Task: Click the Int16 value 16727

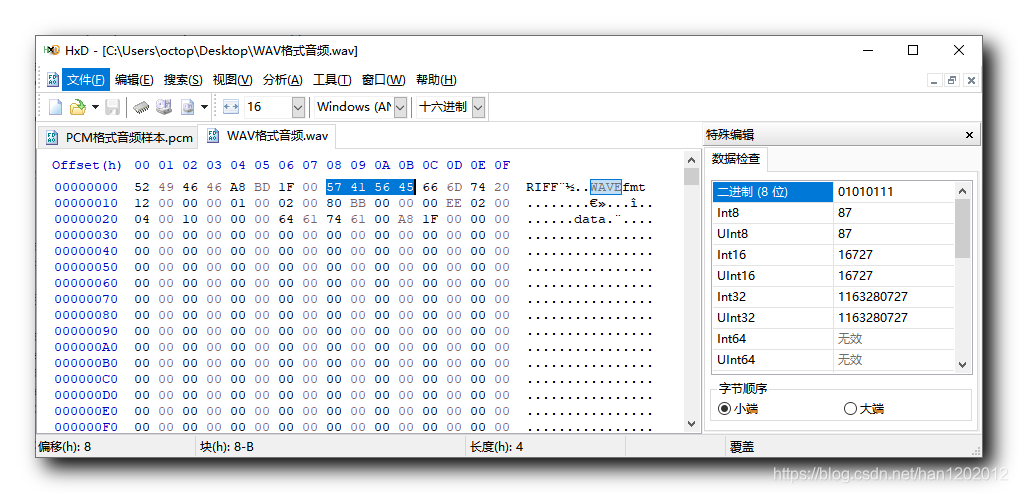Action: [x=855, y=255]
